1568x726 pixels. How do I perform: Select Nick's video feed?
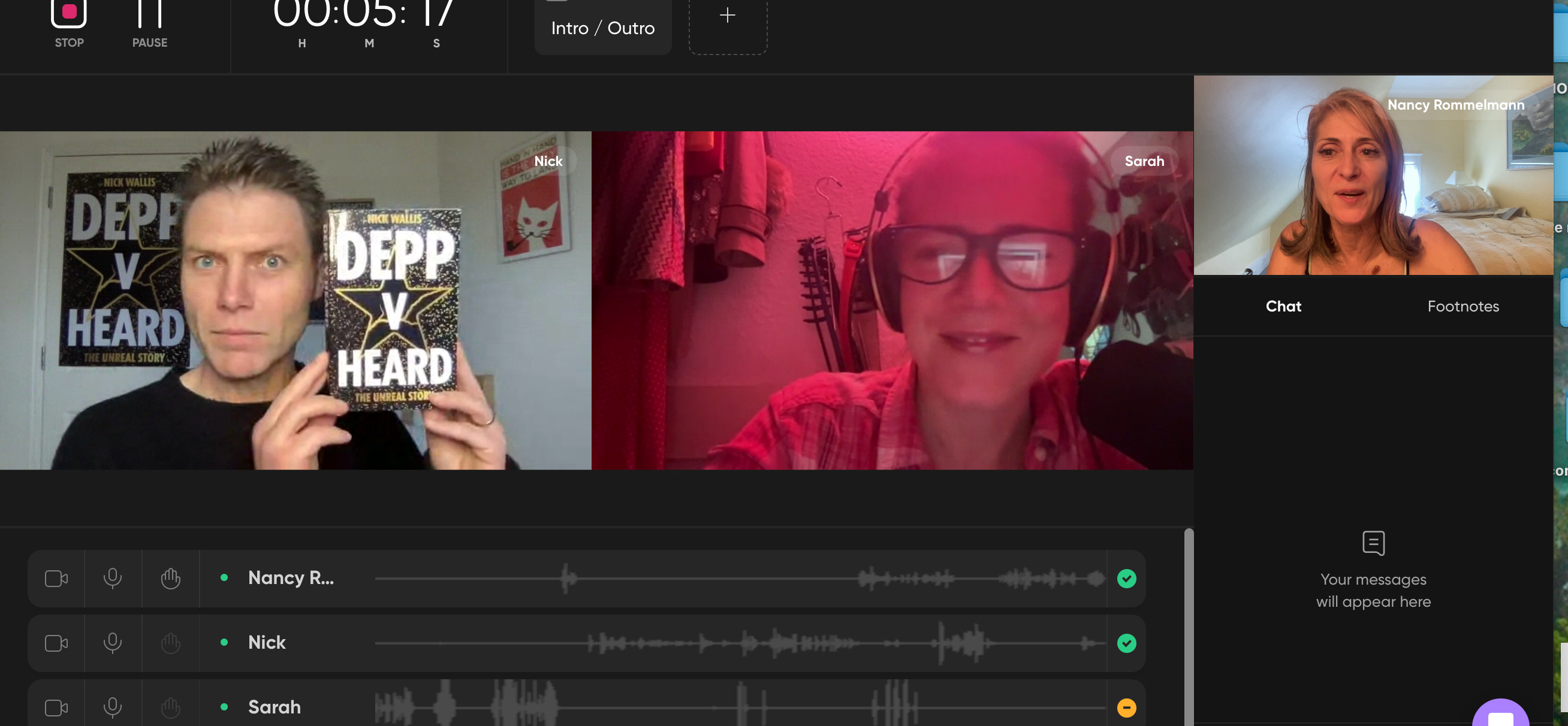coord(295,300)
